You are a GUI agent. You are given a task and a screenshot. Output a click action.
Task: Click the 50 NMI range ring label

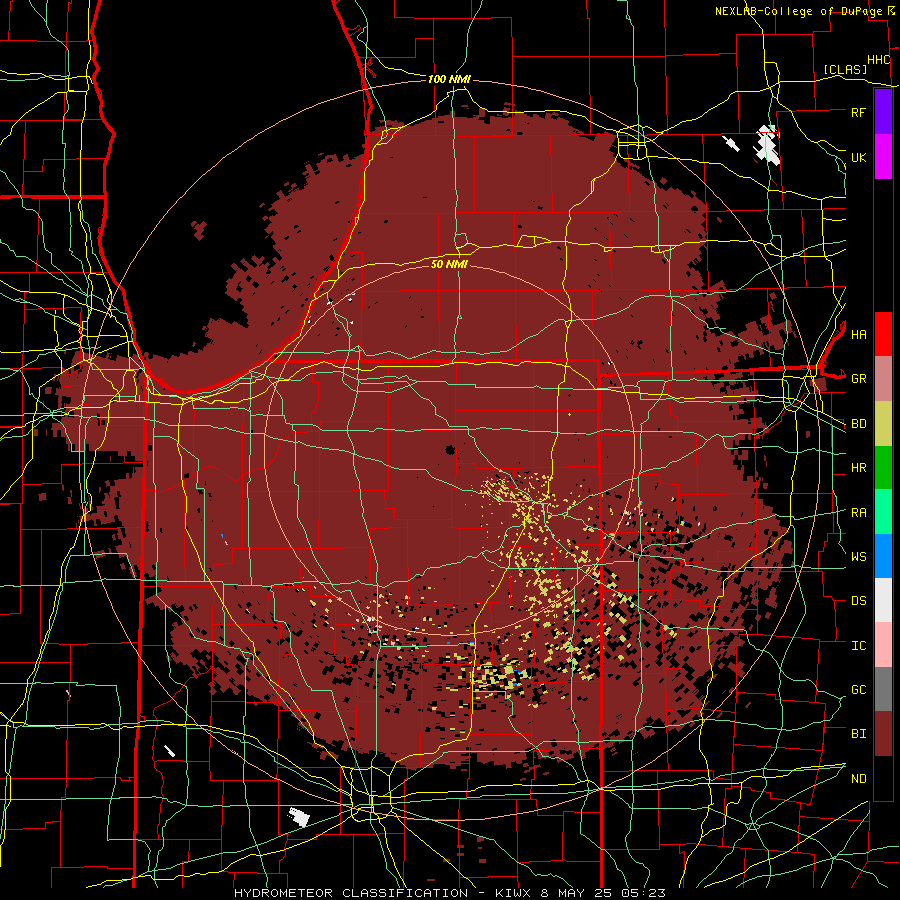449,264
